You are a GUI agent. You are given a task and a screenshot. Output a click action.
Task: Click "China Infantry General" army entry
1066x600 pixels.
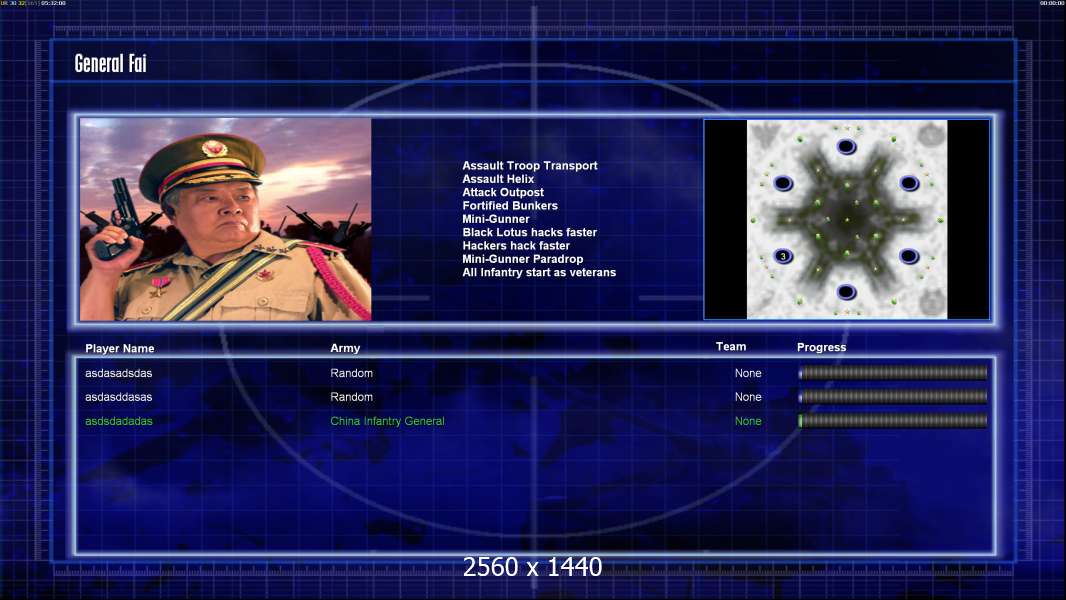click(388, 421)
